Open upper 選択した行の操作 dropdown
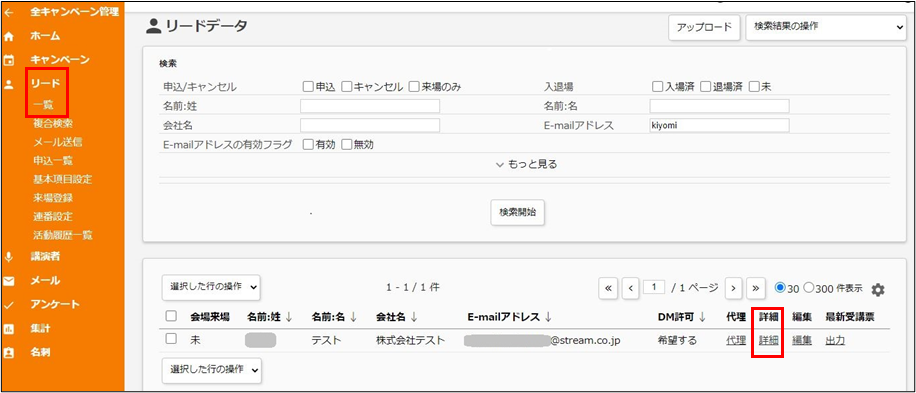The image size is (916, 393). coord(211,287)
